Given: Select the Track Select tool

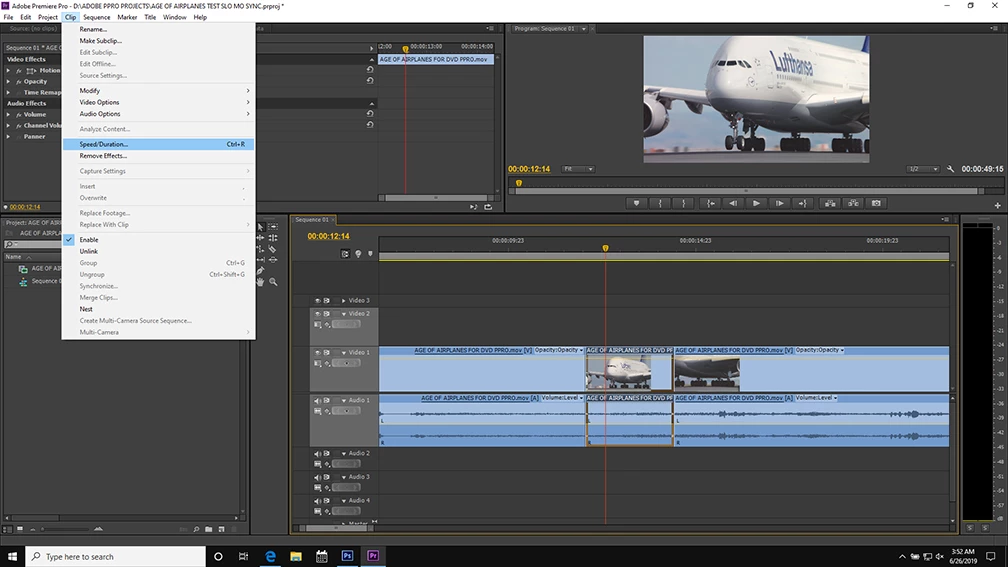Looking at the screenshot, I should coord(273,227).
